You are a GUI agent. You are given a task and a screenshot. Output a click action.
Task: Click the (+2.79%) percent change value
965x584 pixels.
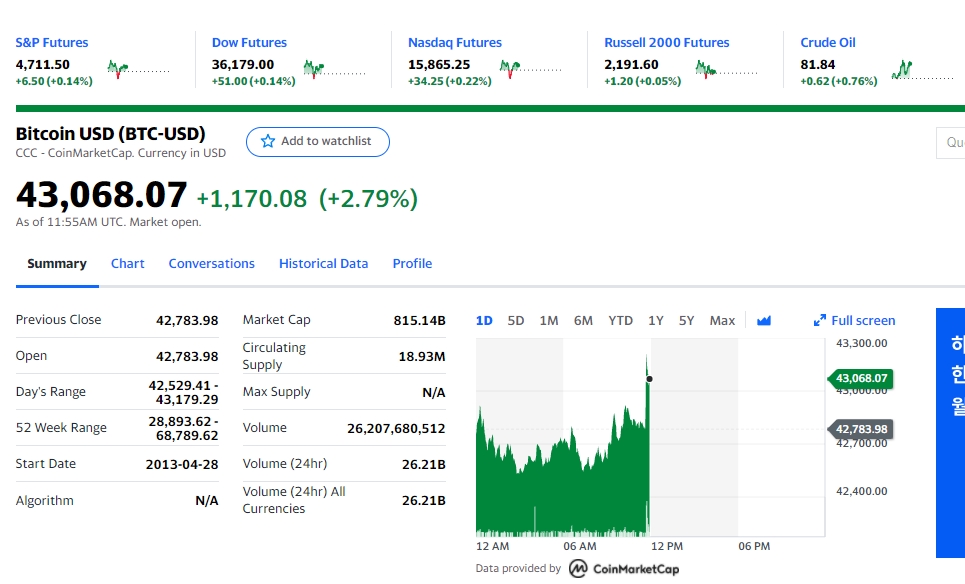click(x=368, y=199)
